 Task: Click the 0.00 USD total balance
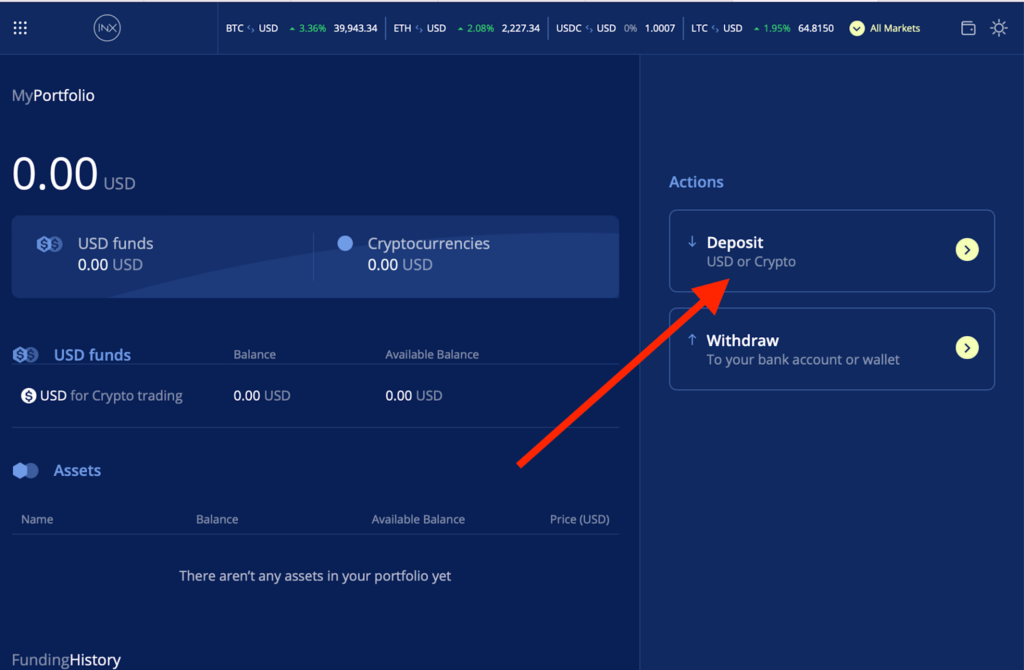point(73,174)
